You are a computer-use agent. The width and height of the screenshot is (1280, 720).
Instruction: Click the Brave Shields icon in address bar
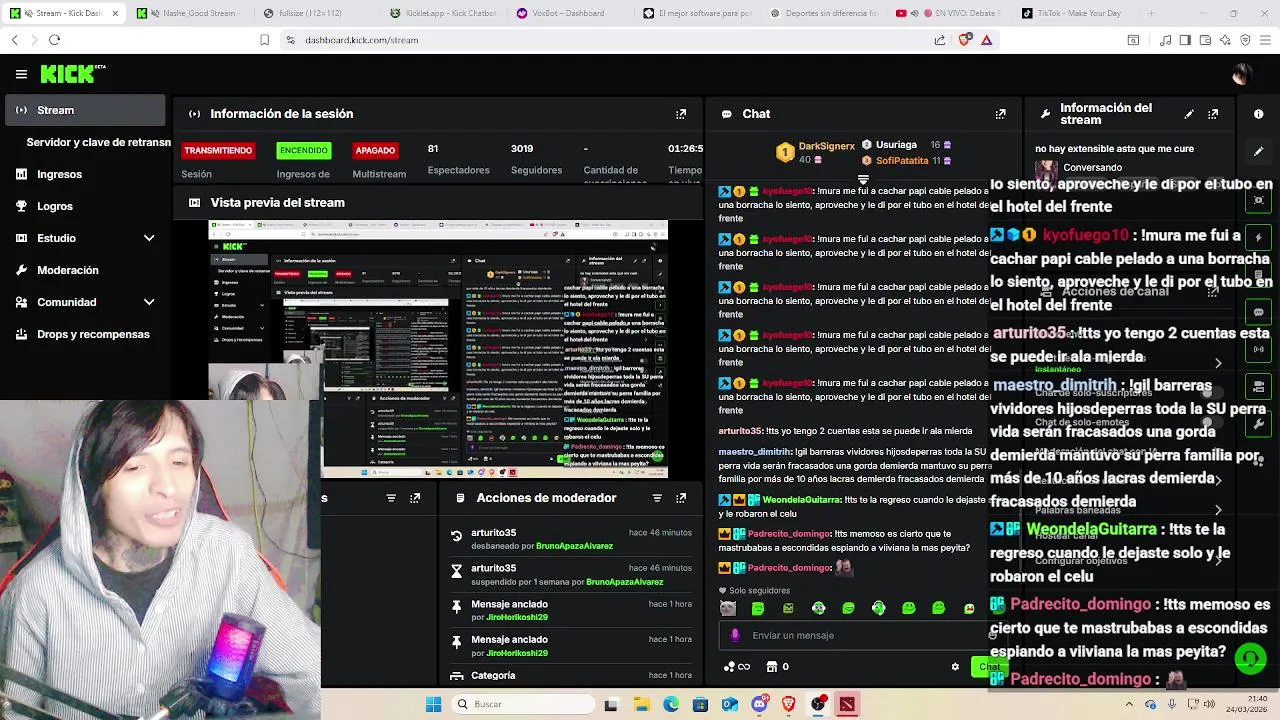pyautogui.click(x=964, y=40)
